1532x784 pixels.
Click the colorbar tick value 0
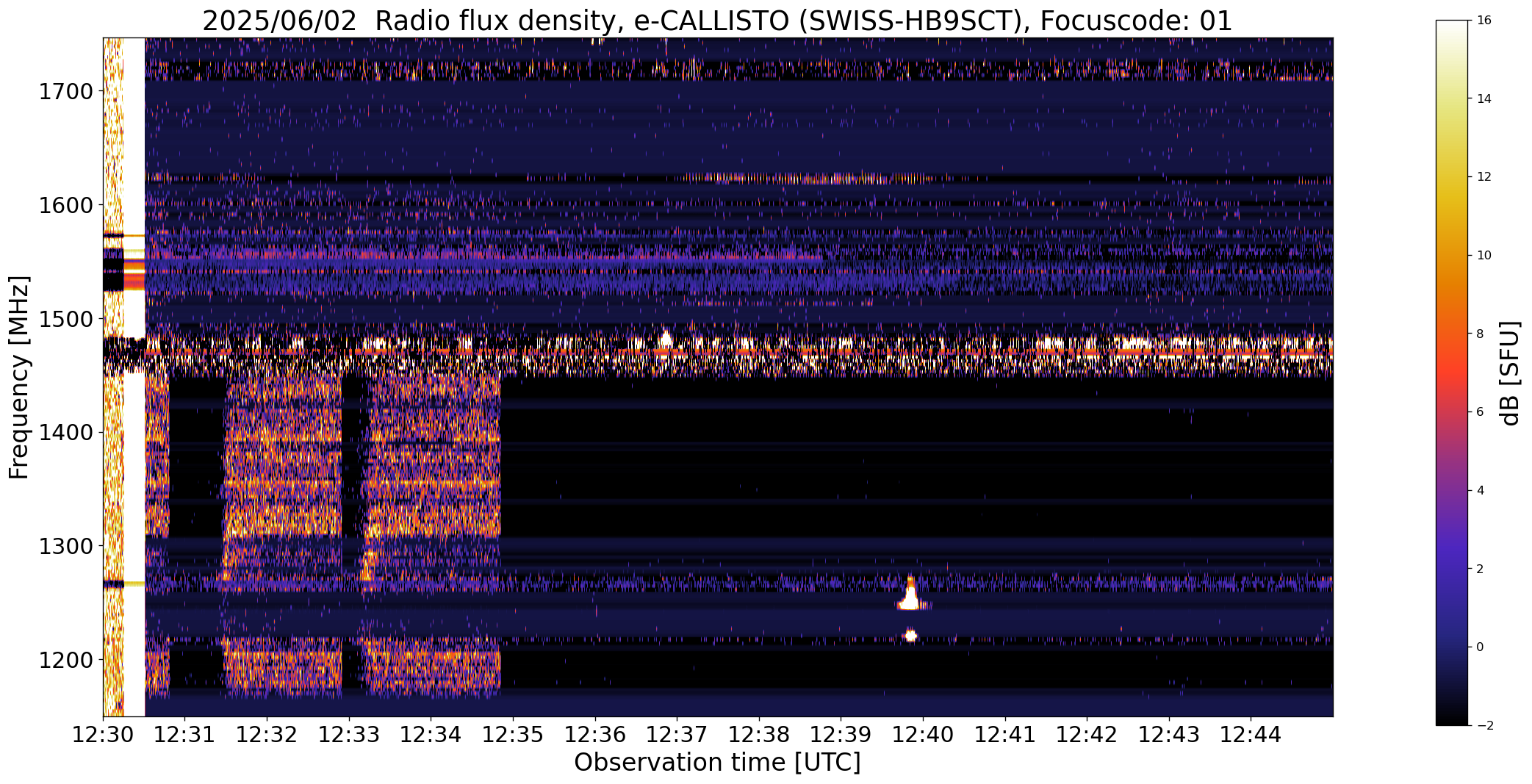1480,647
